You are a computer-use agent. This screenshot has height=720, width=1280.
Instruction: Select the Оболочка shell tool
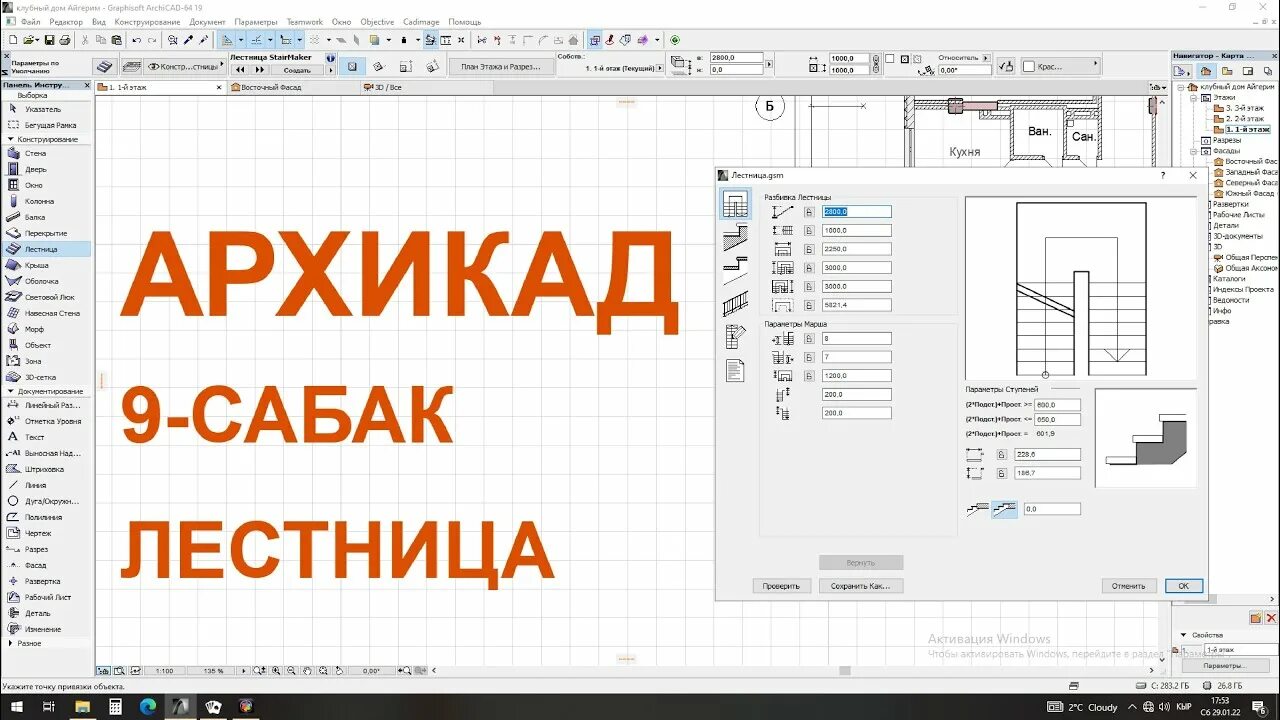pos(46,281)
